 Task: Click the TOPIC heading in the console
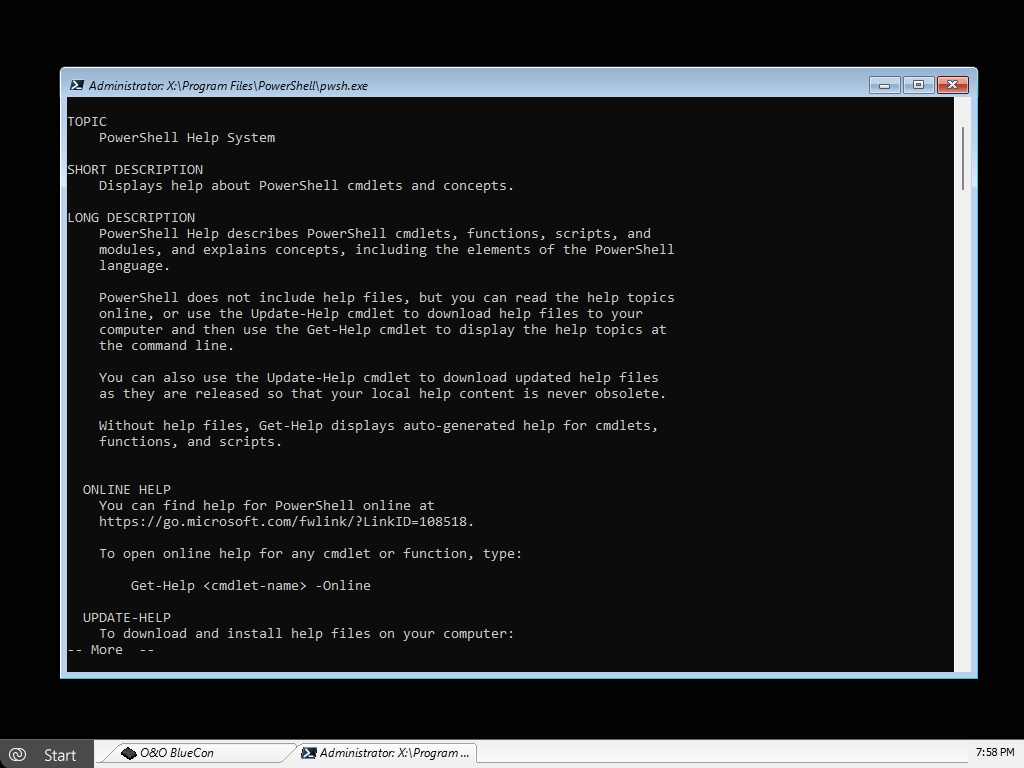87,122
